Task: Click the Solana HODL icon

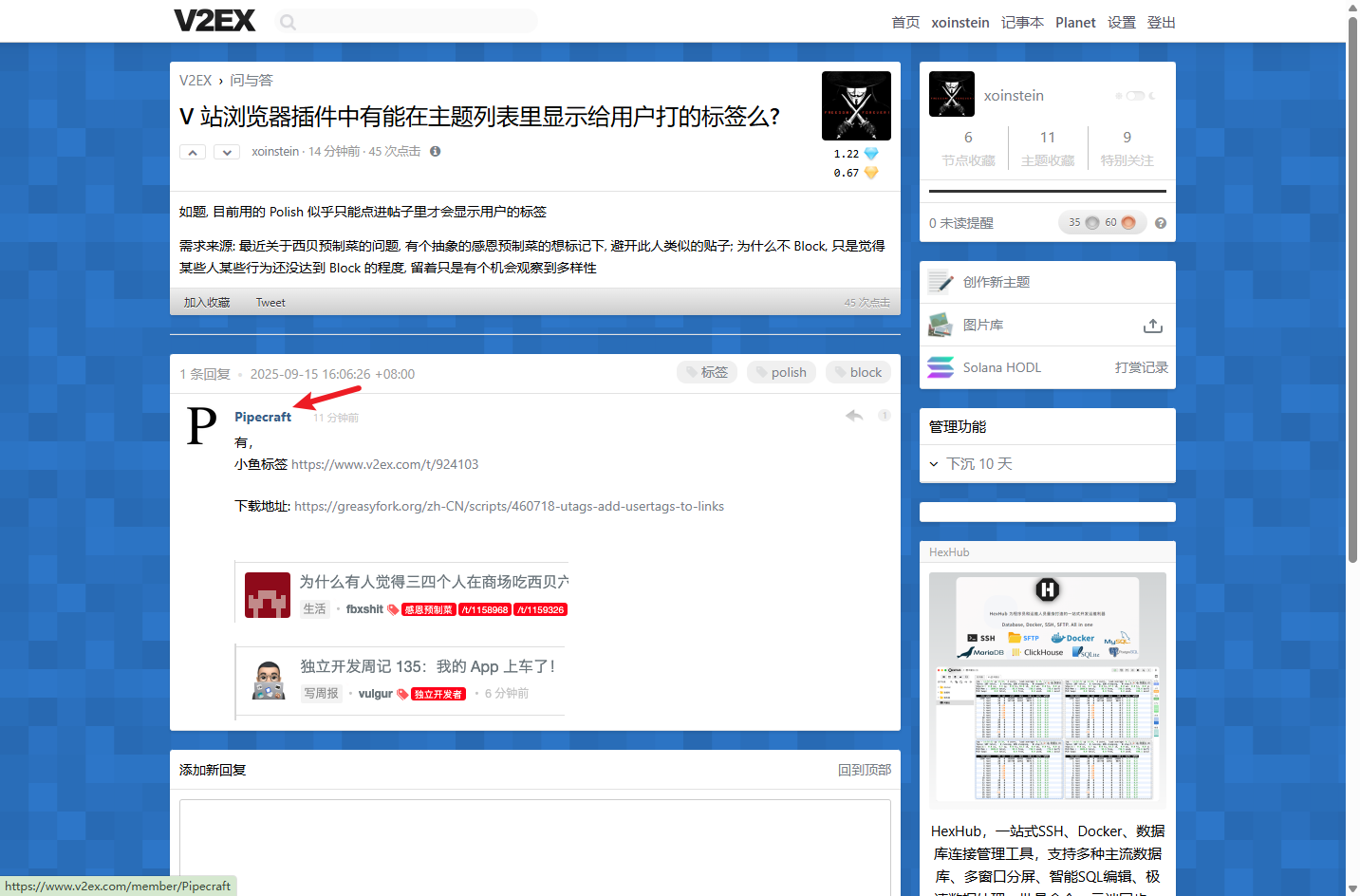Action: tap(941, 367)
